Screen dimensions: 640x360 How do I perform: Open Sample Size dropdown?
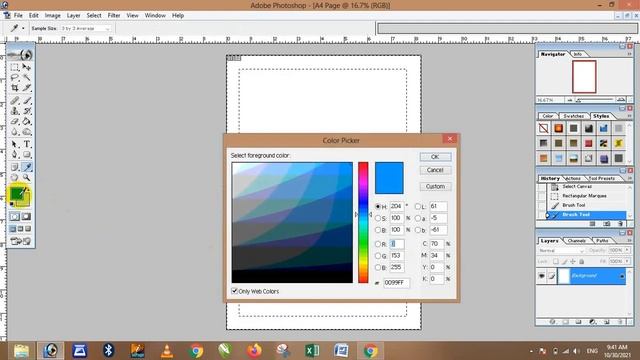86,29
